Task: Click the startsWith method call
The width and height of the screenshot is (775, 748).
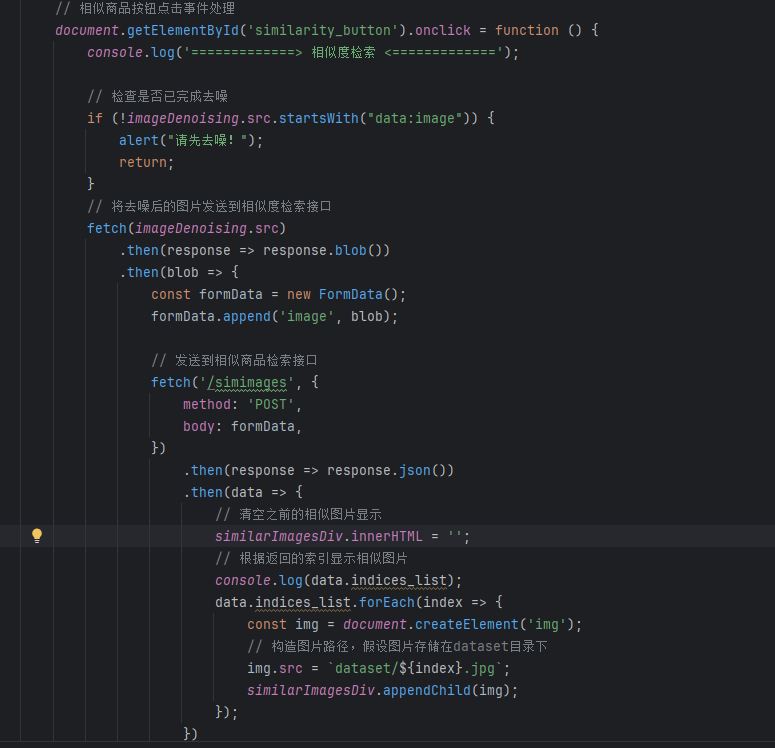Action: coord(319,119)
